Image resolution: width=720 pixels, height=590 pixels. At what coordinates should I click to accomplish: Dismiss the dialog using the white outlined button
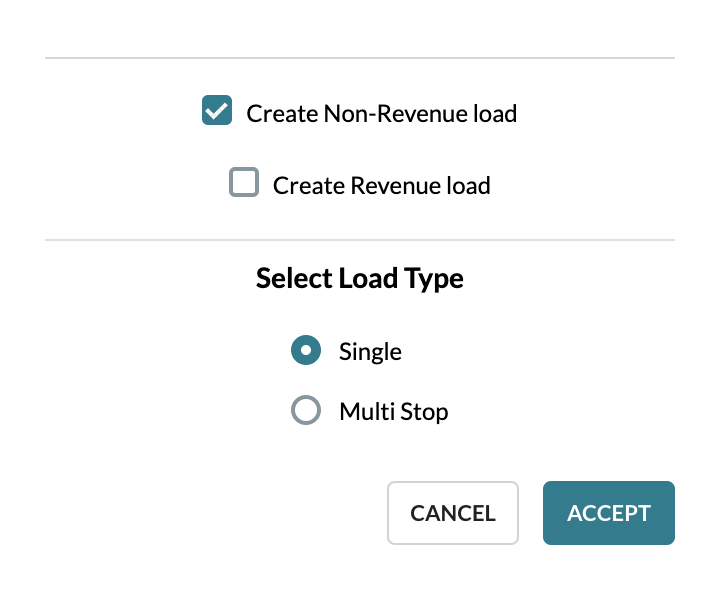(x=453, y=513)
